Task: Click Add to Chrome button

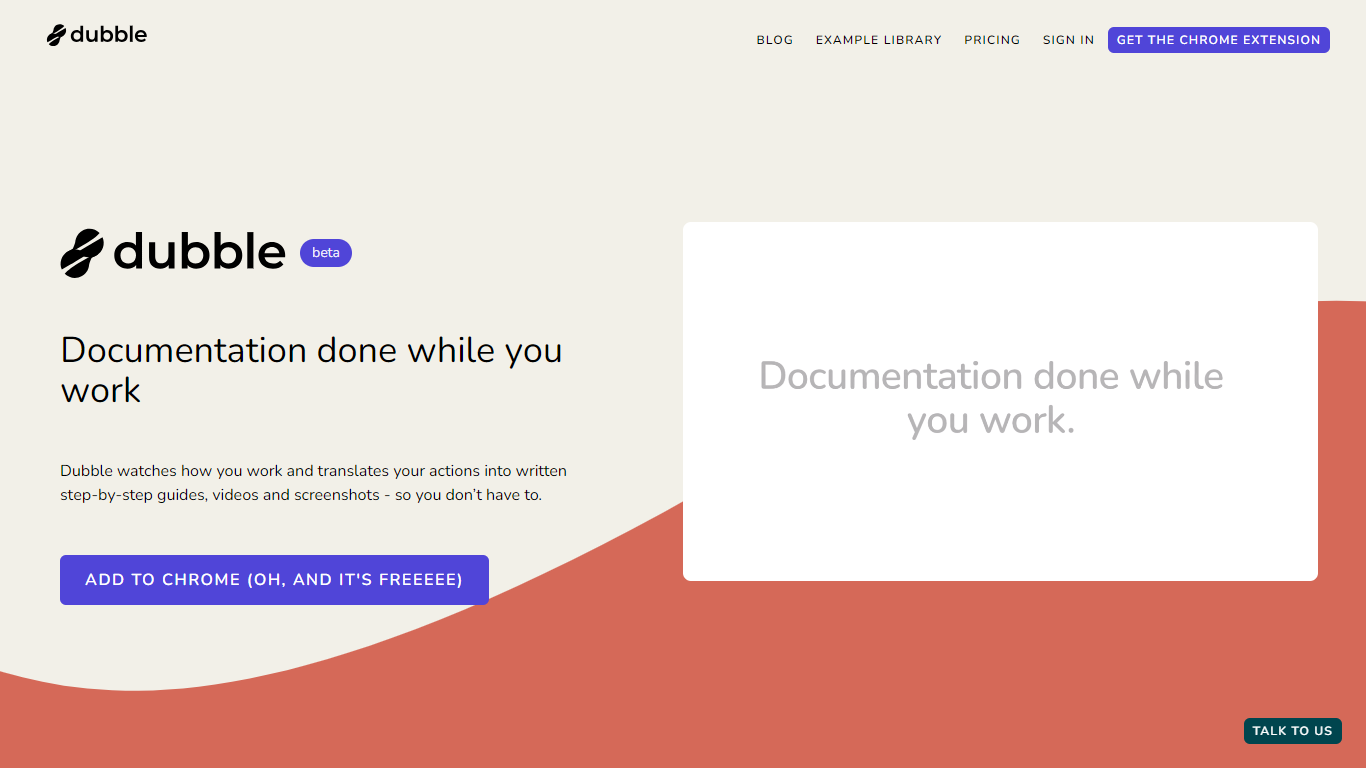Action: pos(274,580)
